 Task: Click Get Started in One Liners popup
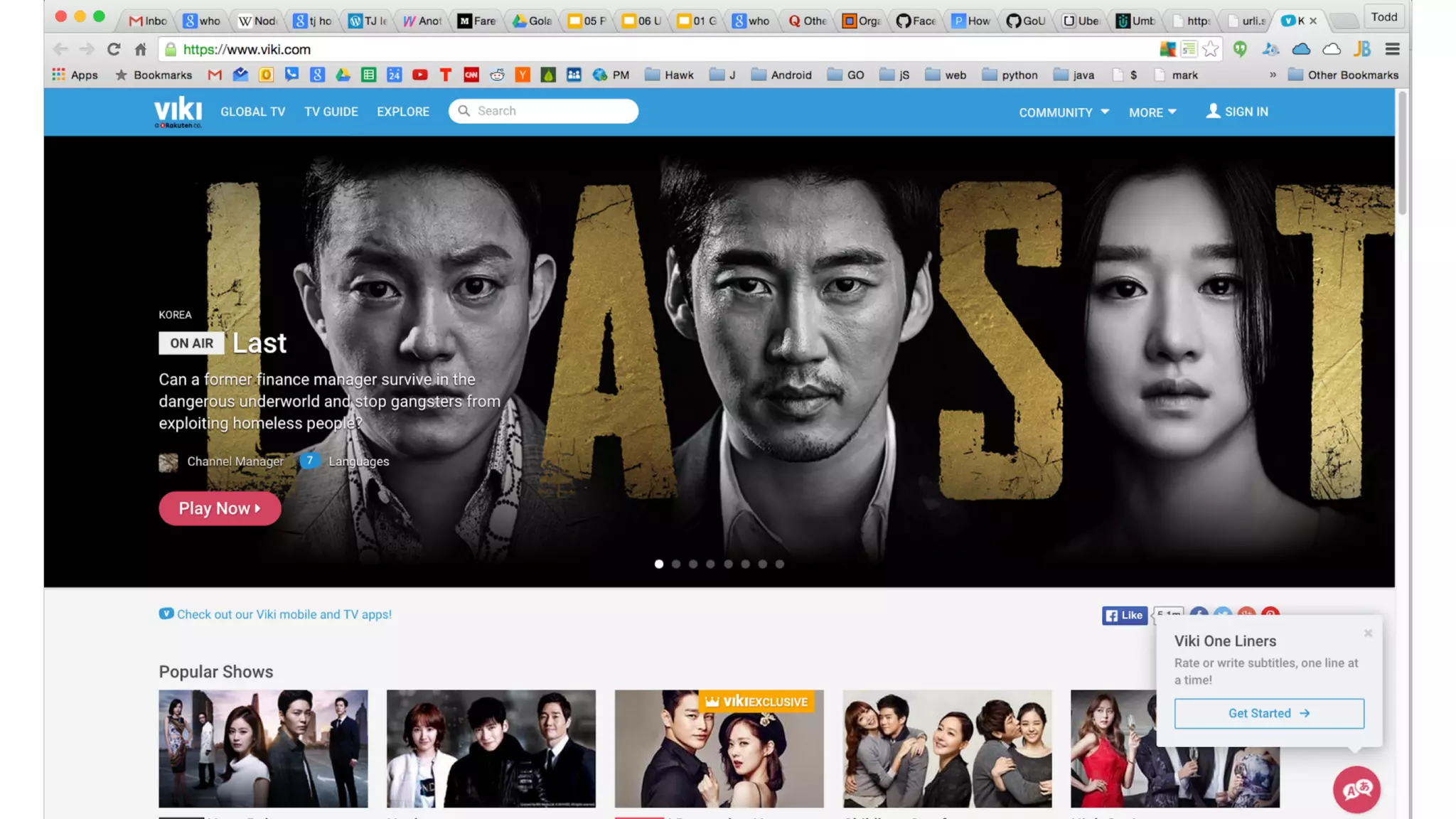tap(1269, 713)
